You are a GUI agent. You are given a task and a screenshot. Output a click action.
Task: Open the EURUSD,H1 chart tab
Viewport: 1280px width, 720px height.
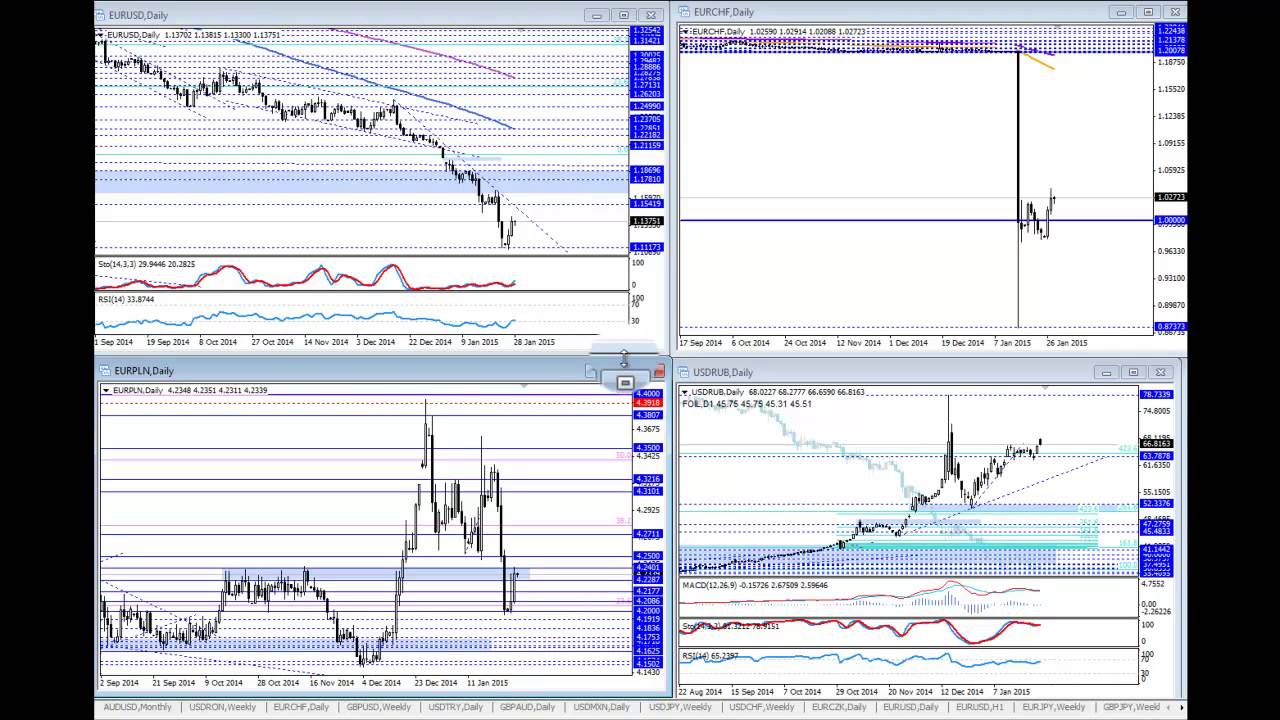(979, 707)
